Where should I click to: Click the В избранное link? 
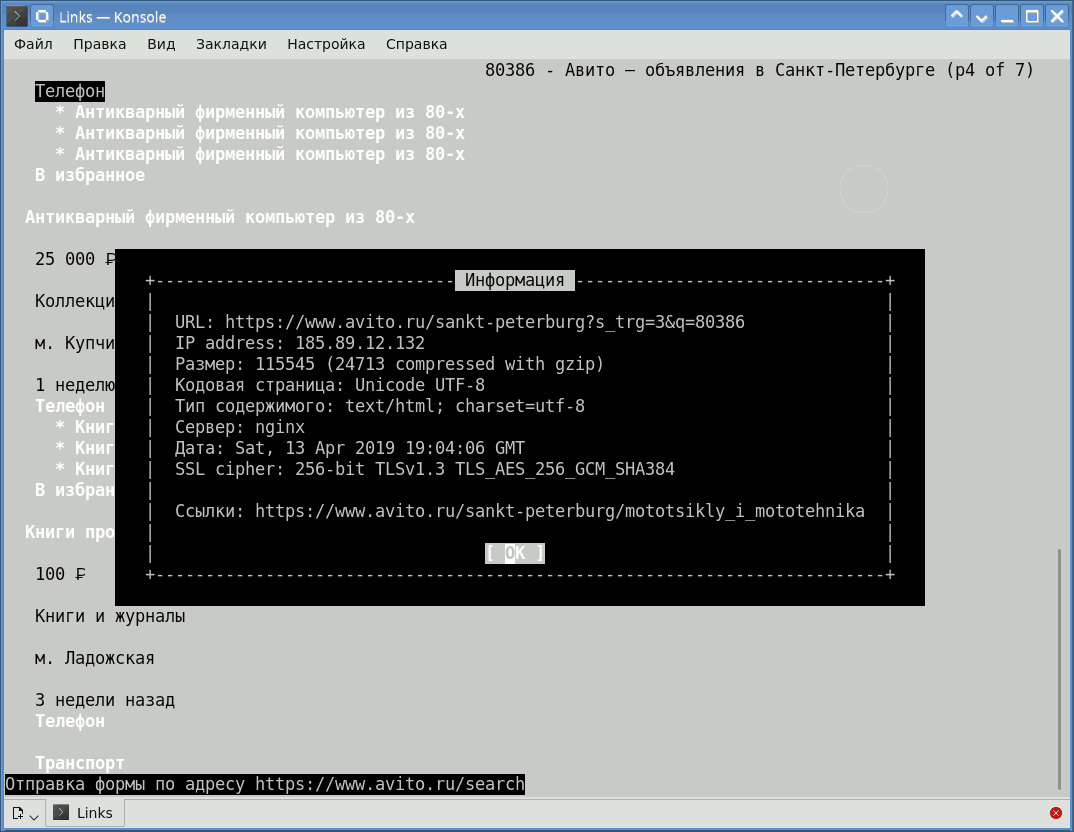tap(90, 175)
